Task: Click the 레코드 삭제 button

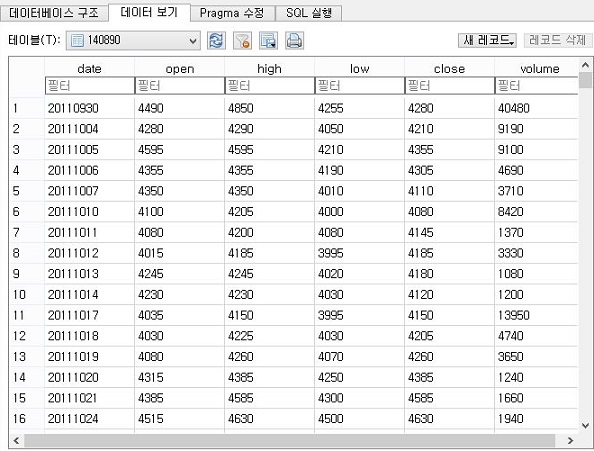Action: click(x=558, y=40)
